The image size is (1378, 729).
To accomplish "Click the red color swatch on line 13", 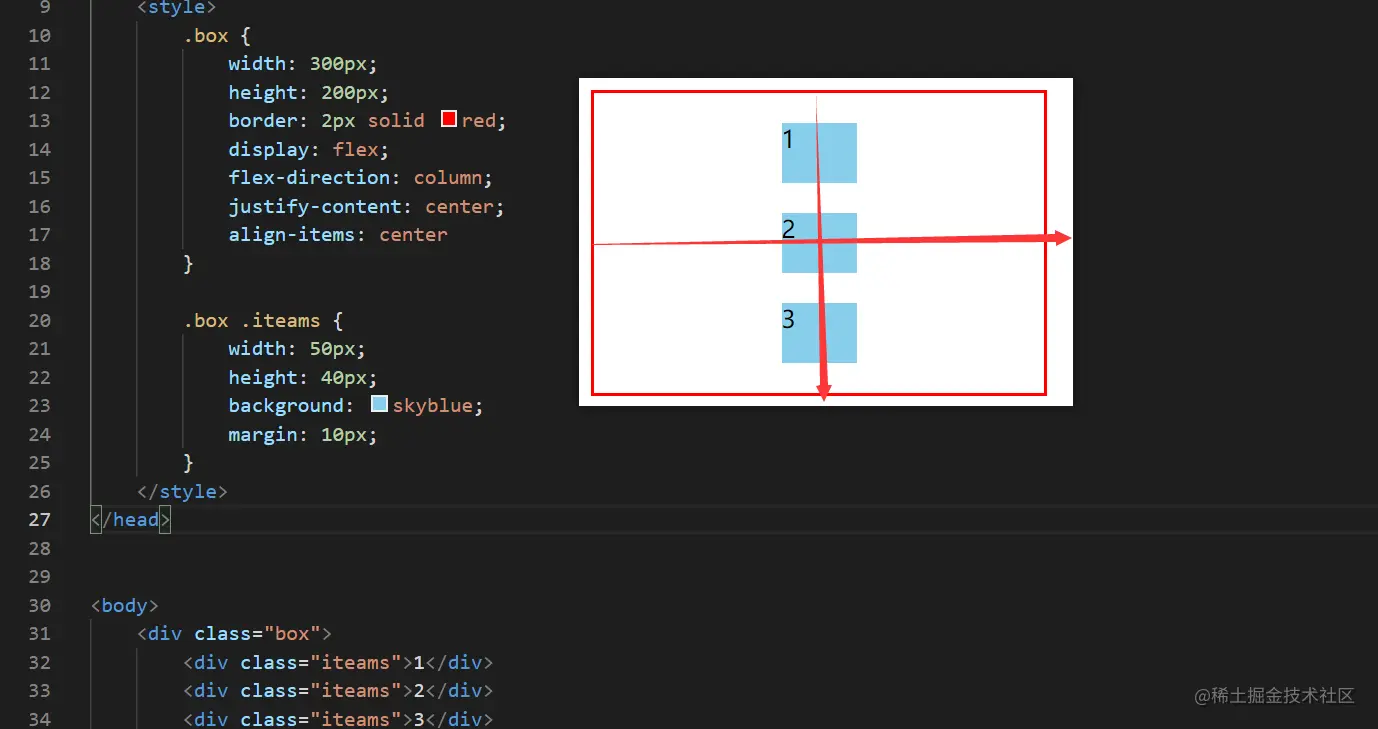I will pyautogui.click(x=449, y=119).
